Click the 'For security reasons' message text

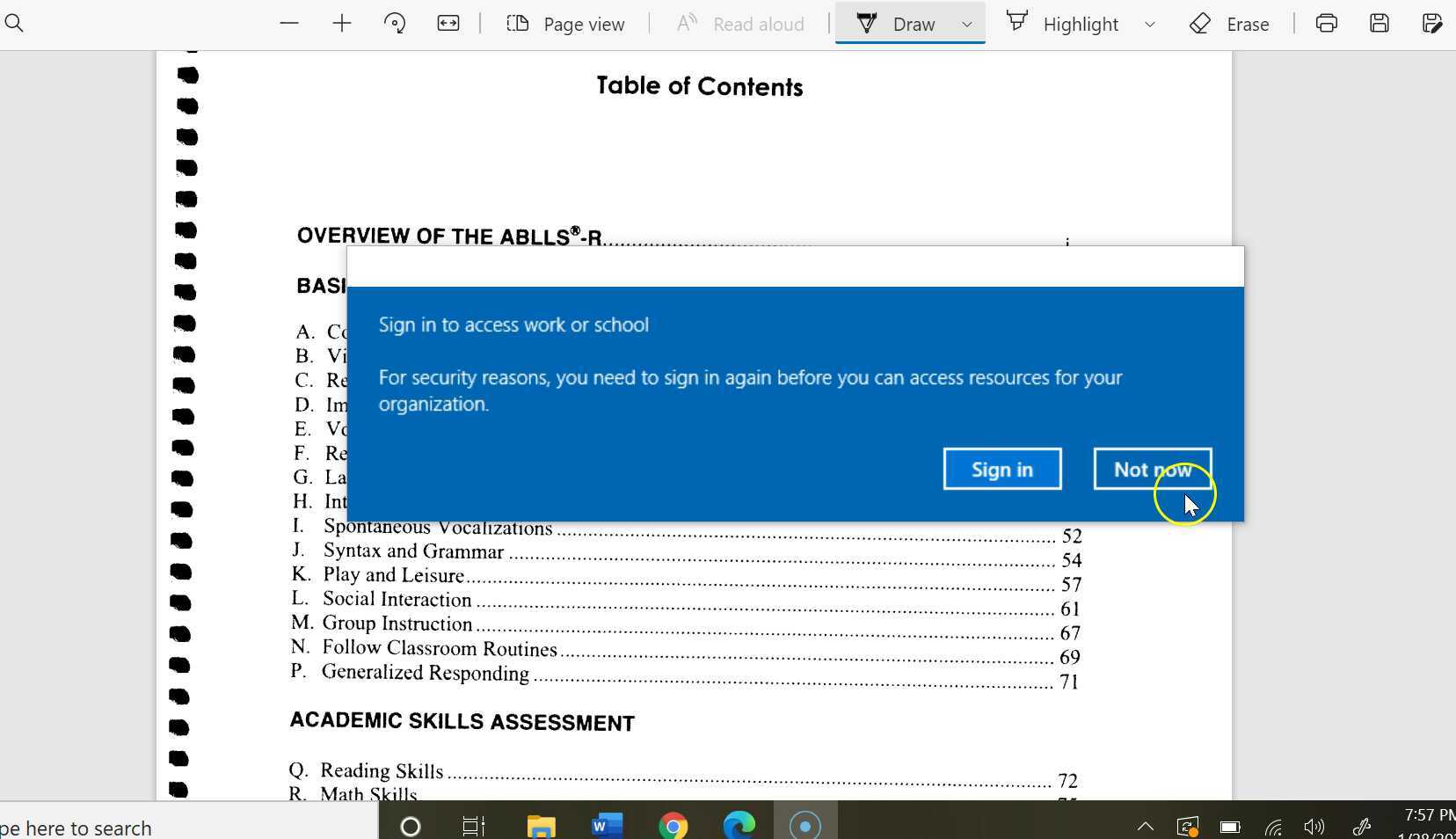point(750,390)
